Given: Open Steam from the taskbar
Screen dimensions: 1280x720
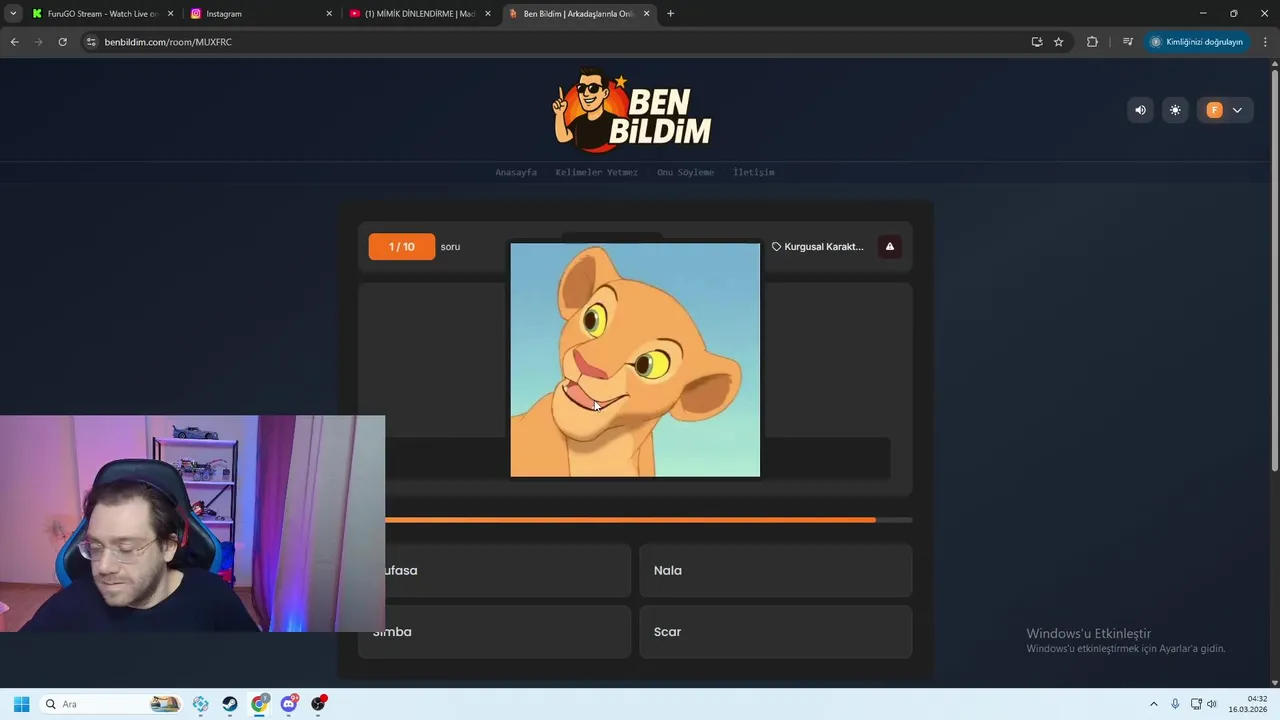Looking at the screenshot, I should pos(230,704).
